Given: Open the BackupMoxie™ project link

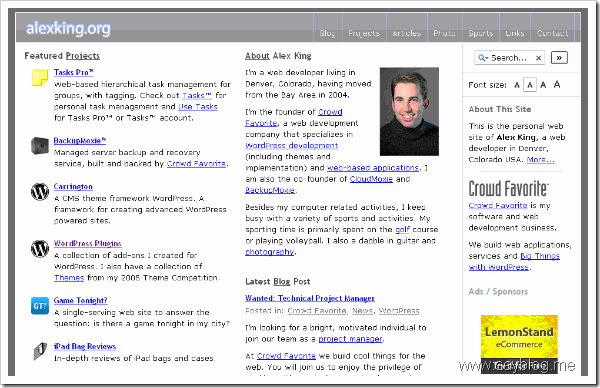Looking at the screenshot, I should (80, 140).
